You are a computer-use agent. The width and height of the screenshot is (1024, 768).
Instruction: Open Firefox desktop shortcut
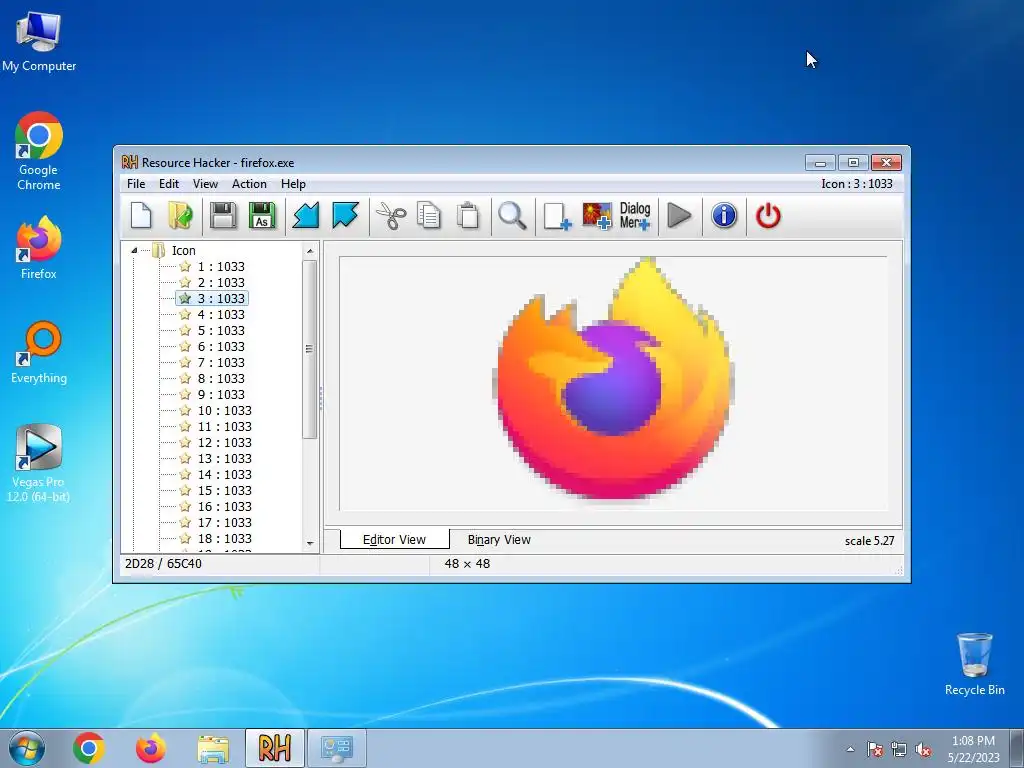click(39, 248)
